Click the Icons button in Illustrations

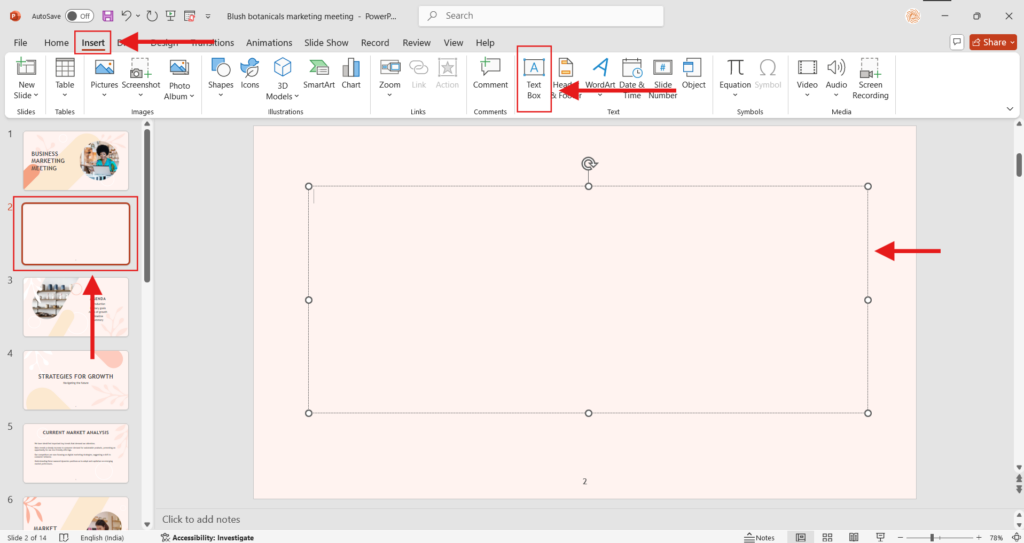coord(250,73)
